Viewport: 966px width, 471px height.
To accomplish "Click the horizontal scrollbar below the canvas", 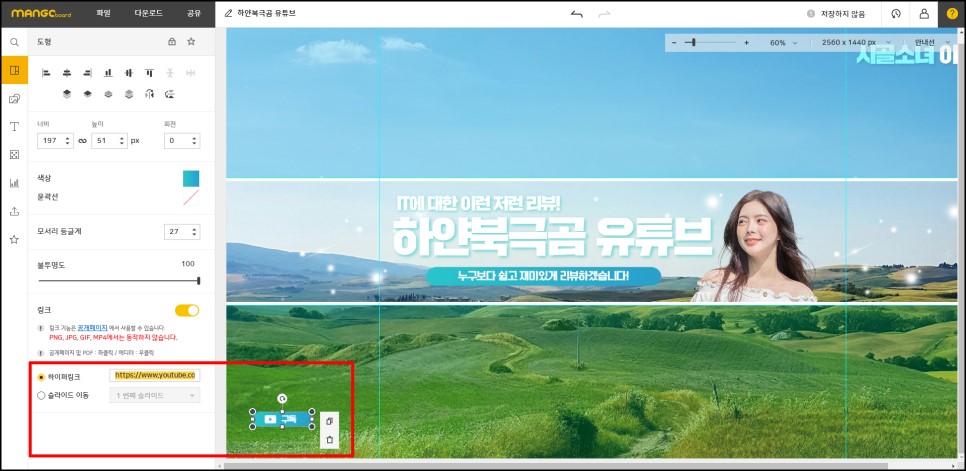I will pos(556,465).
